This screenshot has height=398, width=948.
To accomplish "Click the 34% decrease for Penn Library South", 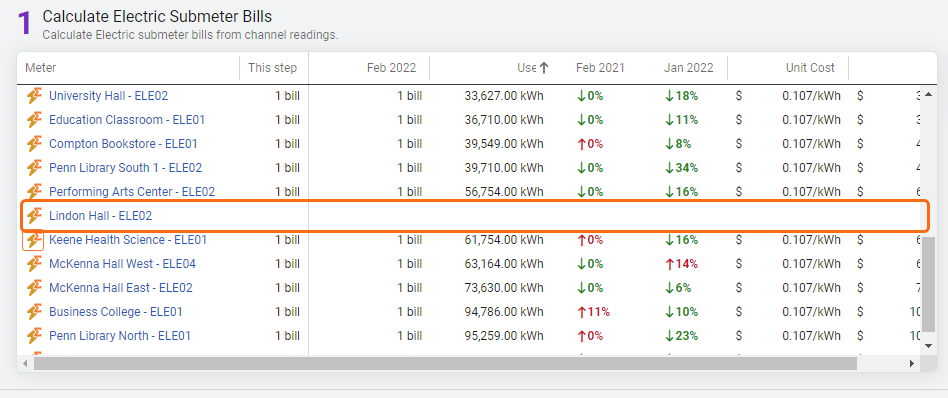I will click(681, 168).
